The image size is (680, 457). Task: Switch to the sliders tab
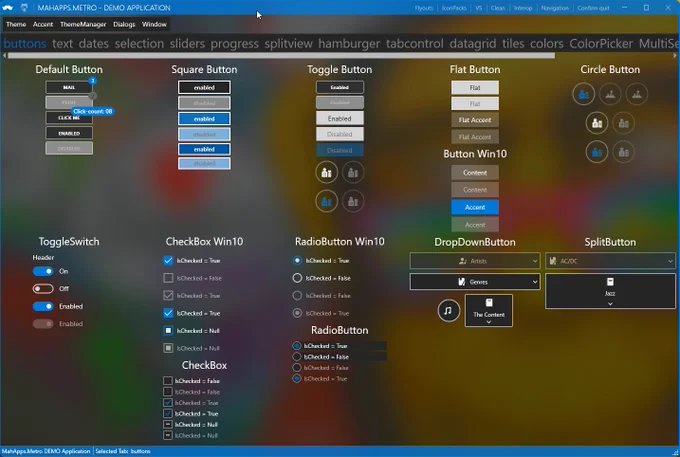coord(187,44)
